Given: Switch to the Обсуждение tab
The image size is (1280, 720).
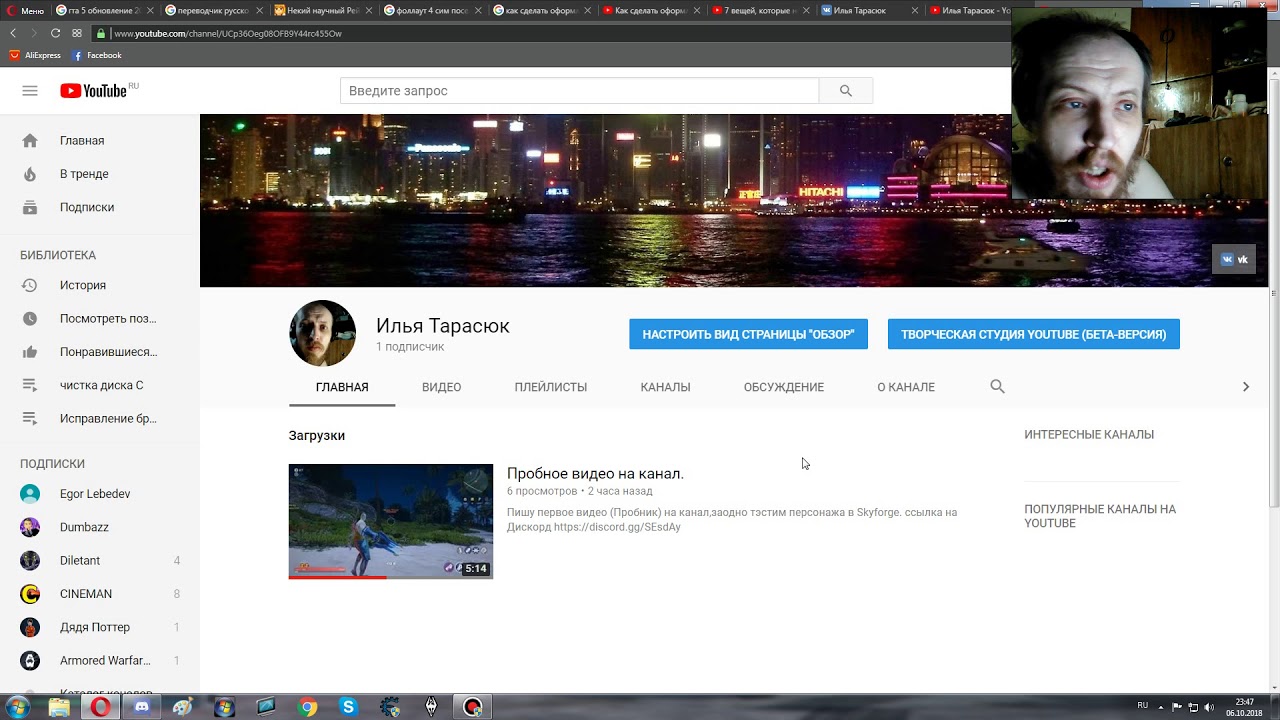Looking at the screenshot, I should pos(784,387).
